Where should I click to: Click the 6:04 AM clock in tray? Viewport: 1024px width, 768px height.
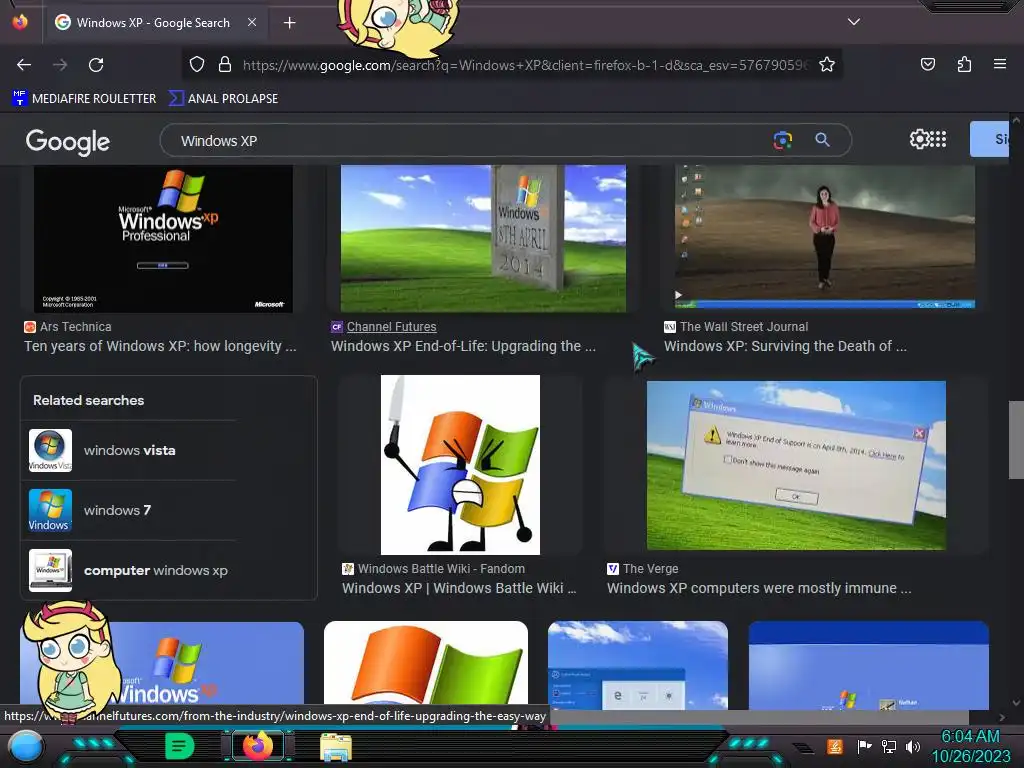click(x=970, y=737)
